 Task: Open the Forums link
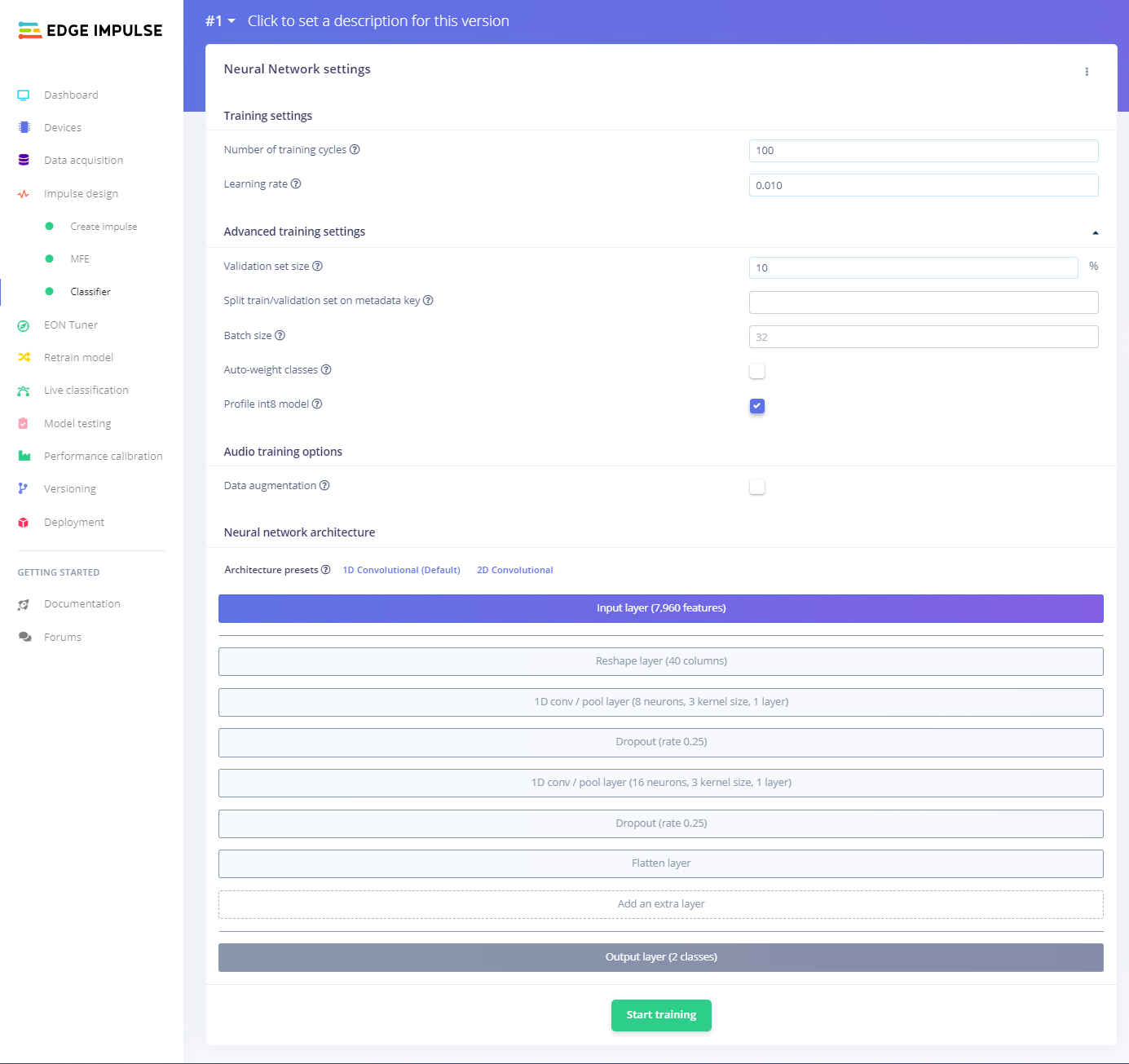(63, 638)
